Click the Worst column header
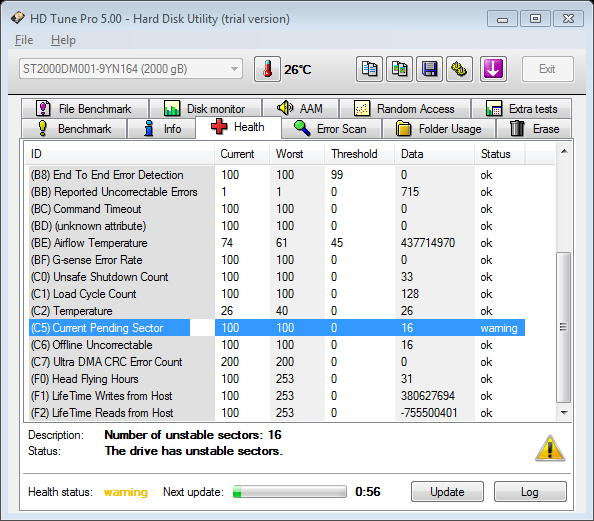The width and height of the screenshot is (594, 521). (297, 154)
